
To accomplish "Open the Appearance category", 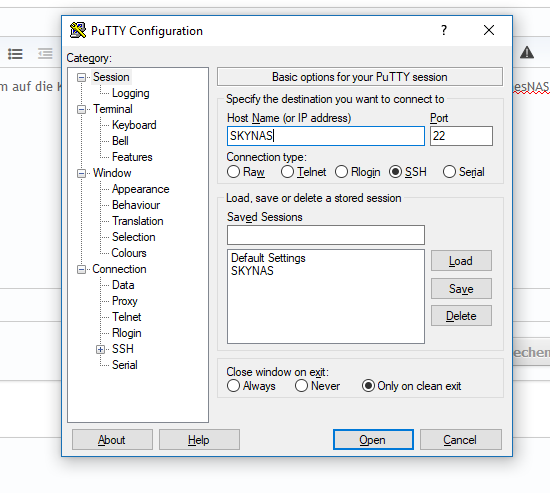I will [x=140, y=189].
